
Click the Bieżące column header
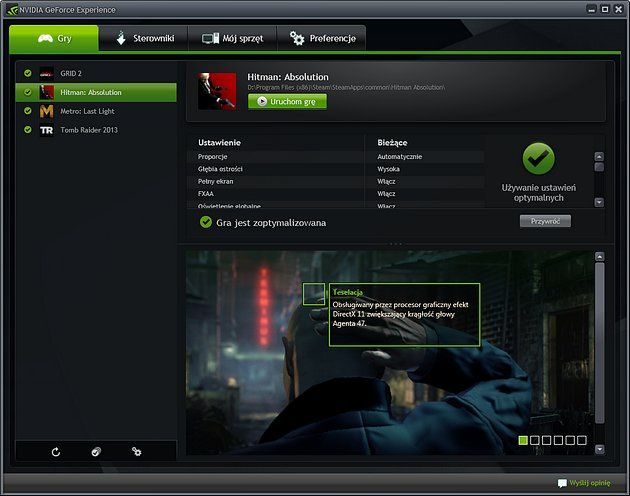(392, 143)
